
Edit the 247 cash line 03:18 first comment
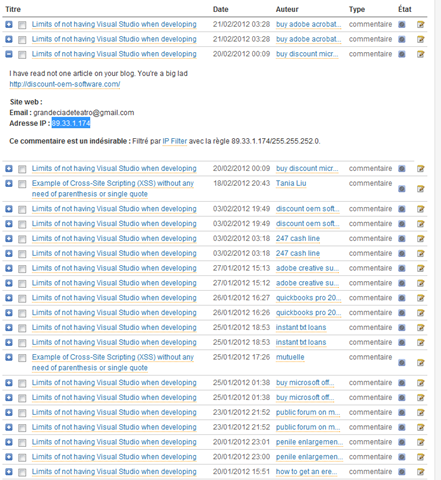421,239
